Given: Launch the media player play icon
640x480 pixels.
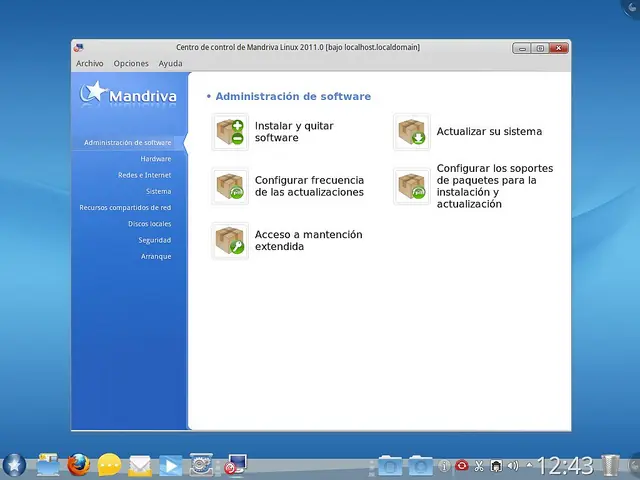Looking at the screenshot, I should pyautogui.click(x=170, y=465).
